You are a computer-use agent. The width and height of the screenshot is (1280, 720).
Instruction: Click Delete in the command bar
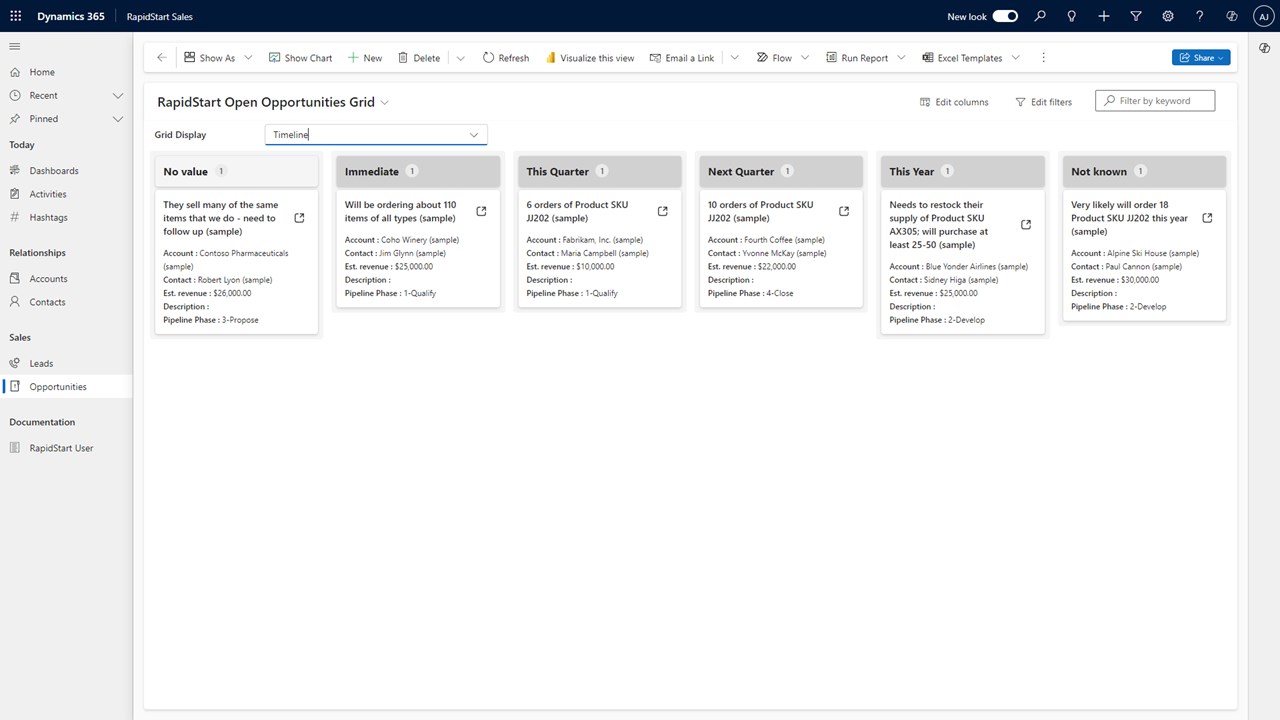point(419,58)
